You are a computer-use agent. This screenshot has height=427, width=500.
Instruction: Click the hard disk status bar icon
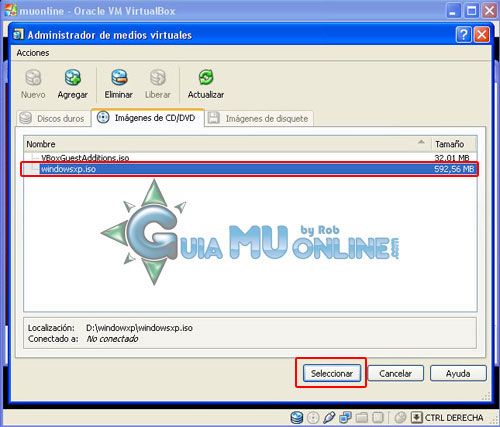[296, 417]
